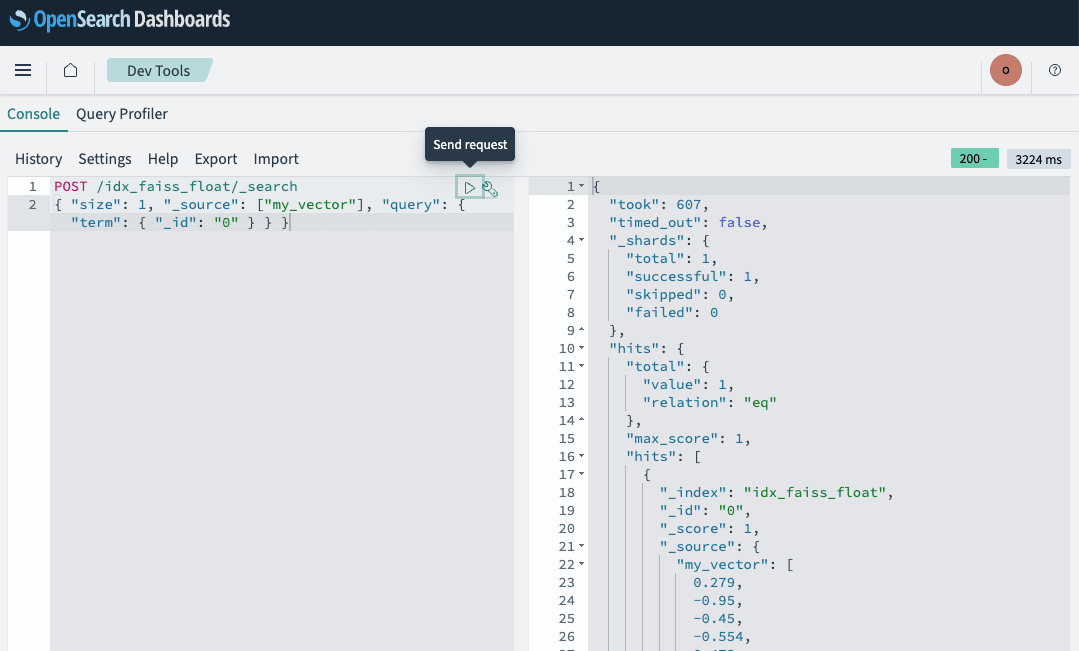This screenshot has height=651, width=1079.
Task: Send request with the play icon
Action: (x=469, y=187)
